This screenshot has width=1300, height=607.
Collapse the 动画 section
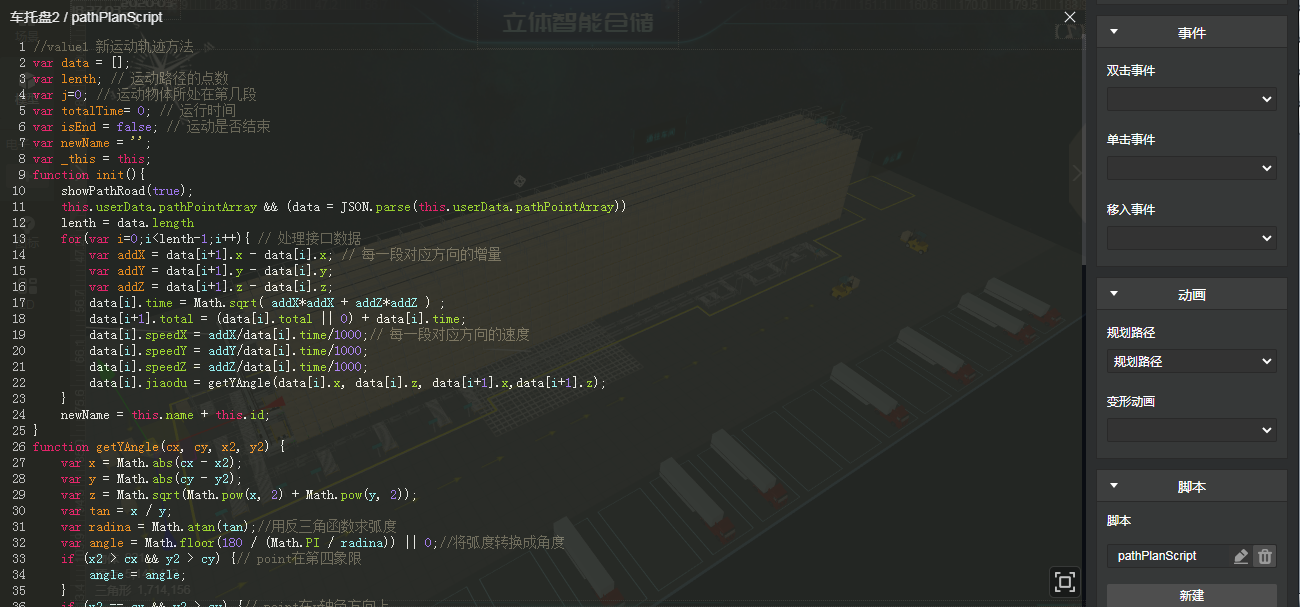coord(1114,294)
